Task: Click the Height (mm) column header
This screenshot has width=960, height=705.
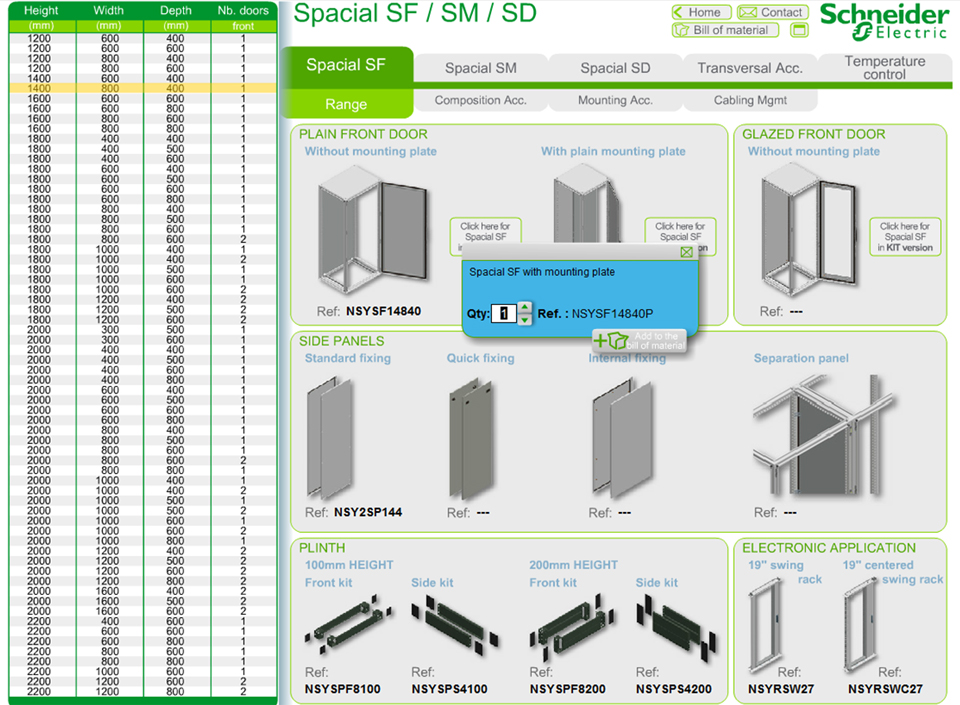Action: point(42,18)
